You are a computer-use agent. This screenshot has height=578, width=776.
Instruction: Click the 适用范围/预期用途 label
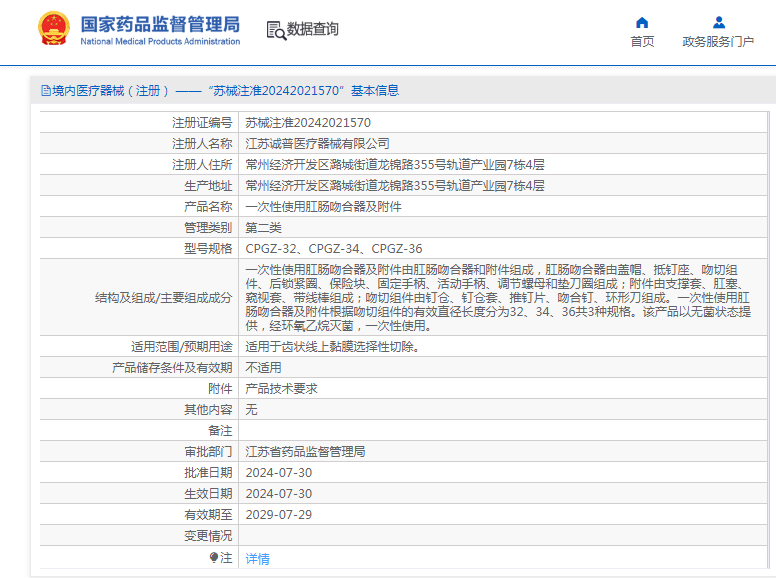(182, 347)
